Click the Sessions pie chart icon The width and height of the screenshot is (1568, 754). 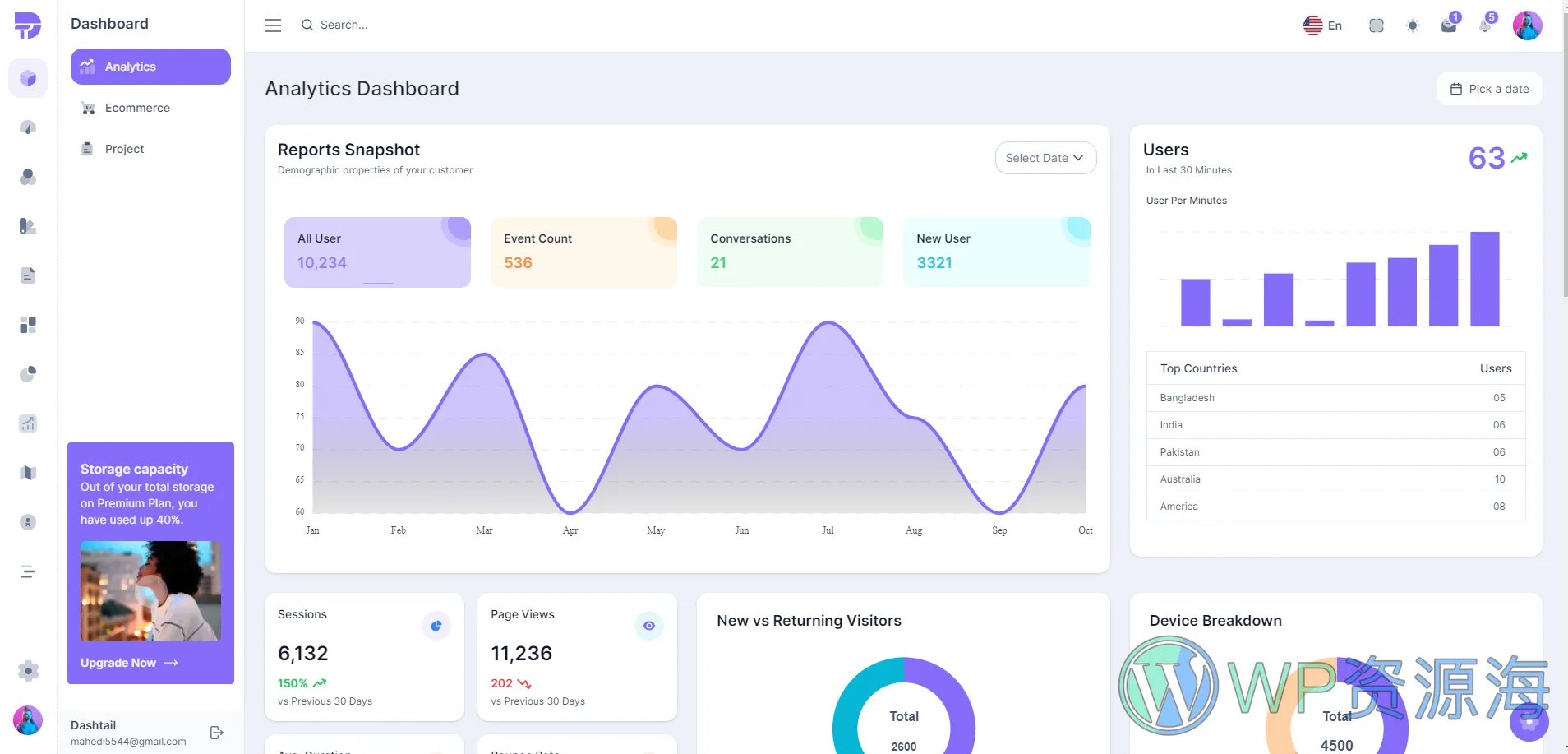tap(436, 626)
